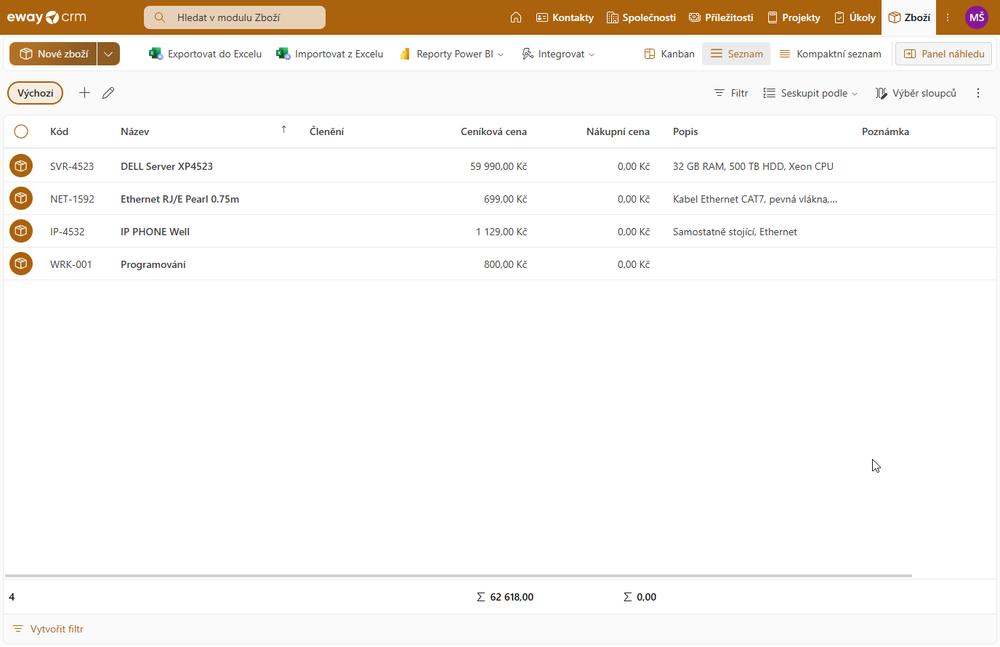Go to the Projekty module tab
Screen dimensions: 1000x647
click(794, 17)
